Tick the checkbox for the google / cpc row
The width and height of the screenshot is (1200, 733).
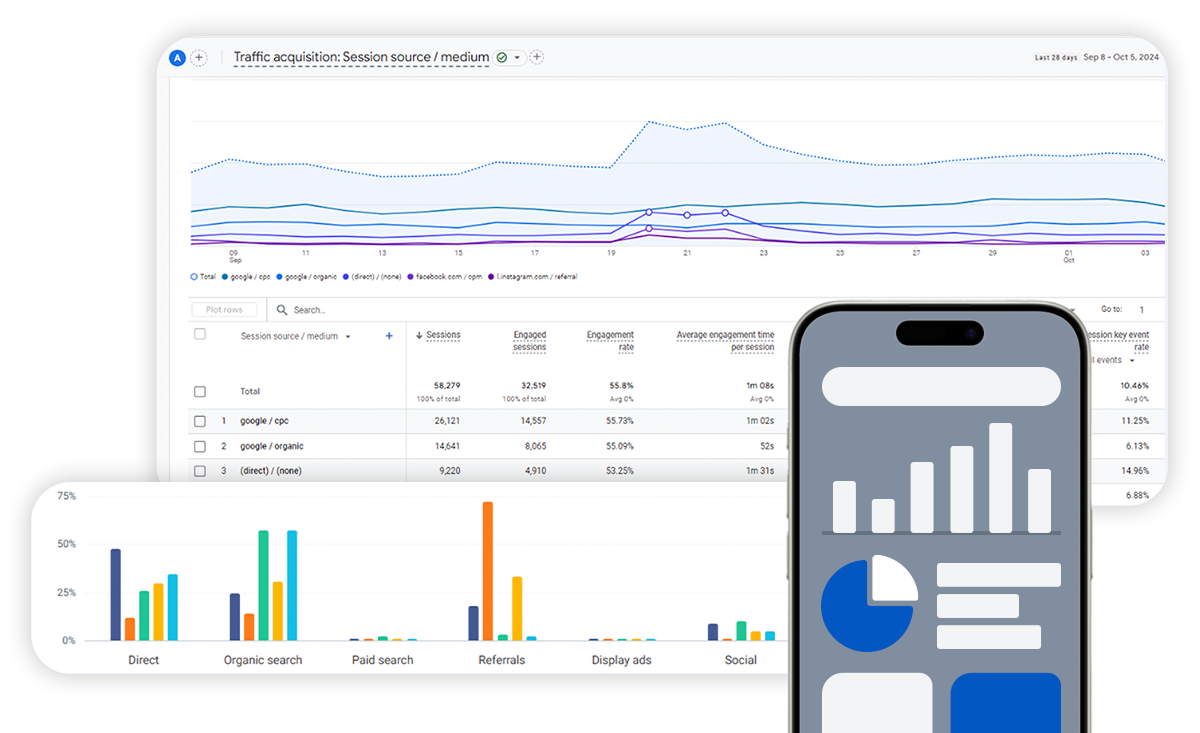click(x=200, y=421)
